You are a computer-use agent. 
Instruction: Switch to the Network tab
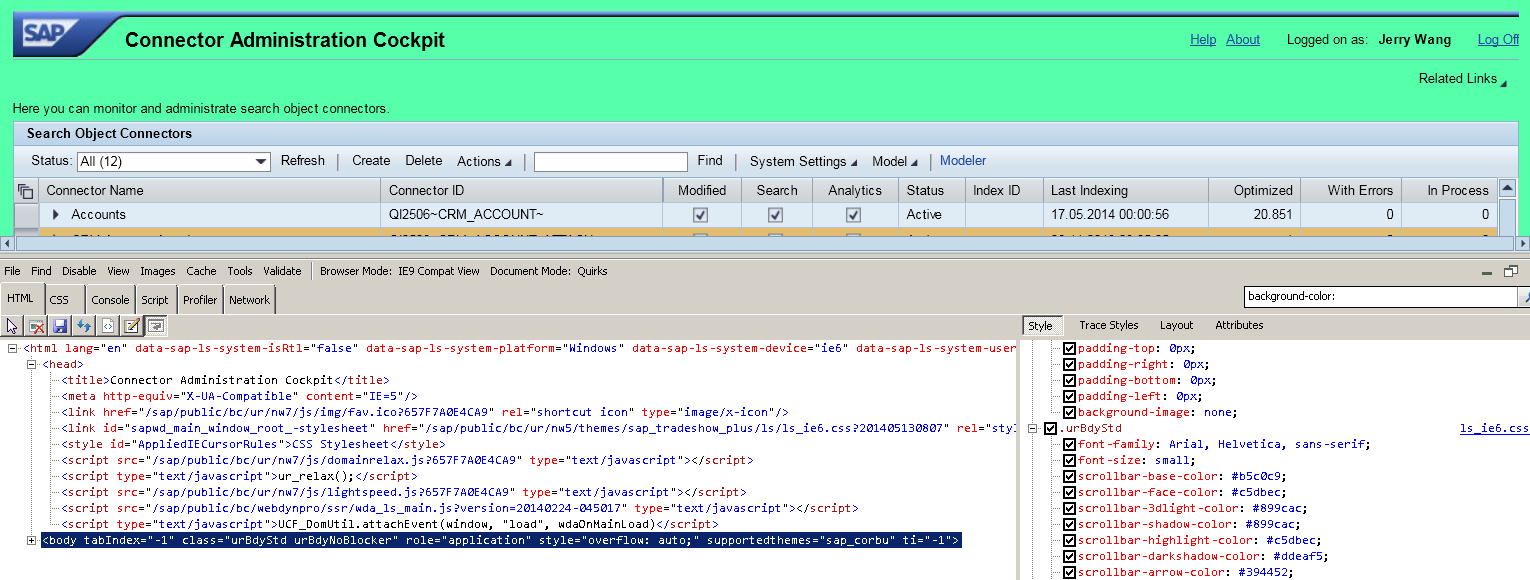(249, 300)
